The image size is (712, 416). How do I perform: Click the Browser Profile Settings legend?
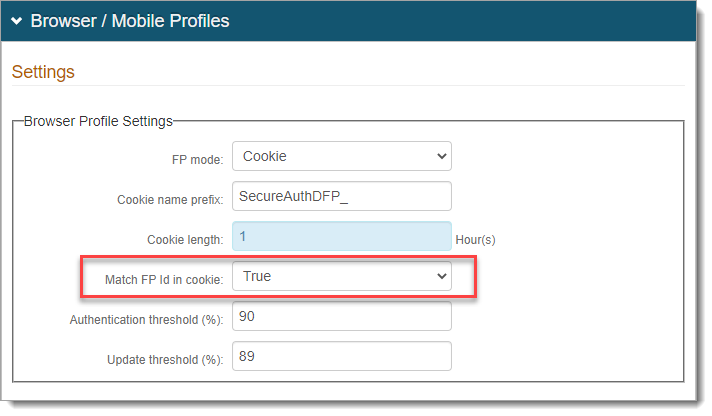tap(98, 121)
